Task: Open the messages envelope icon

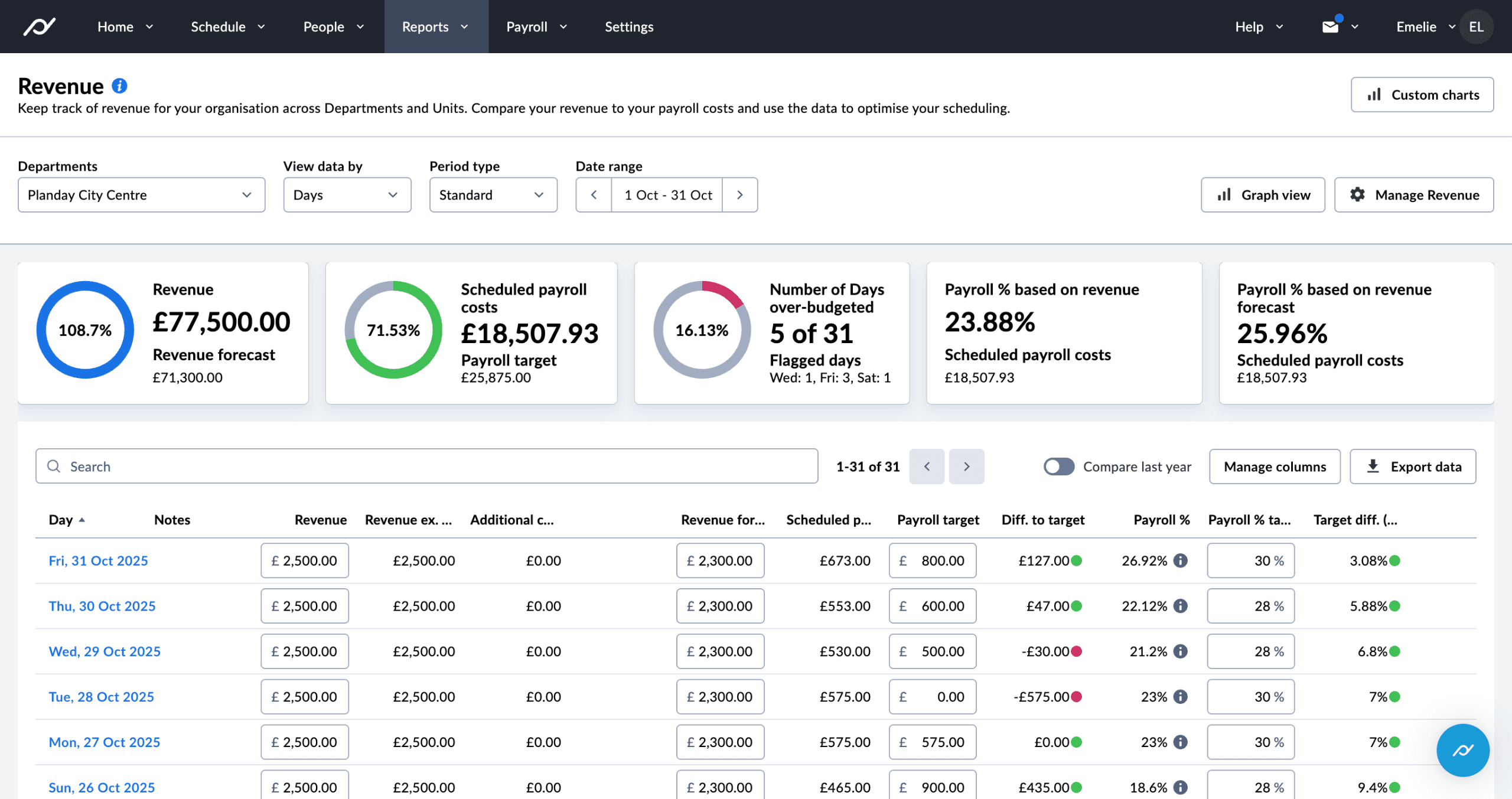Action: (1330, 26)
